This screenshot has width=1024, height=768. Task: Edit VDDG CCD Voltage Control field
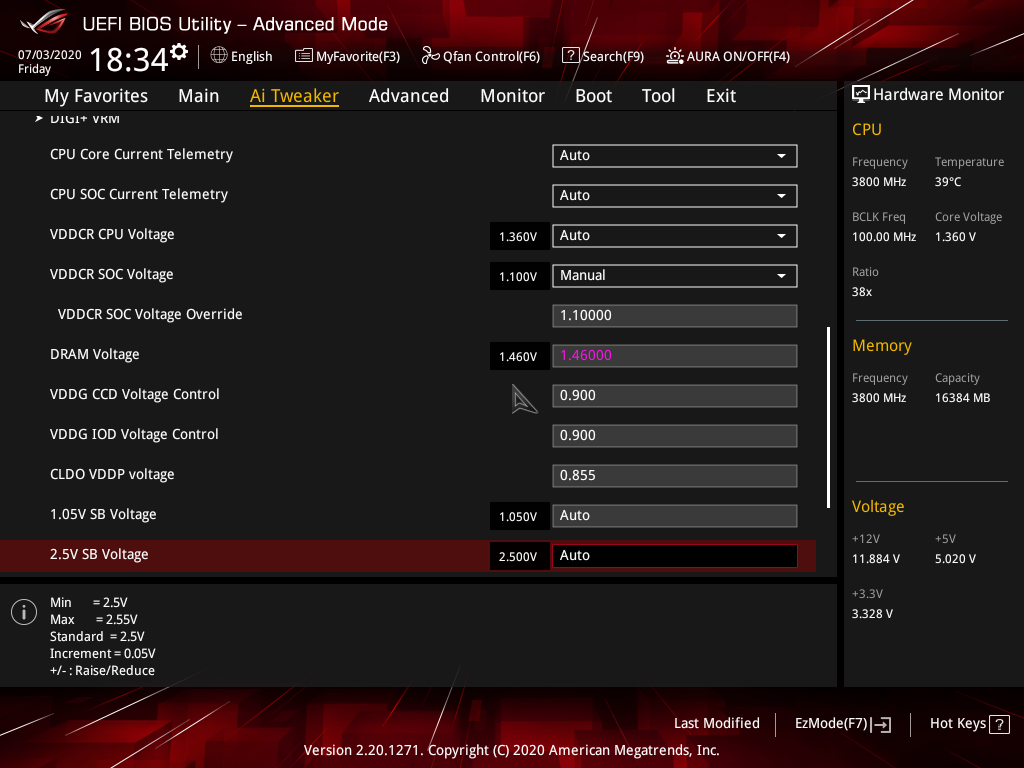[675, 395]
